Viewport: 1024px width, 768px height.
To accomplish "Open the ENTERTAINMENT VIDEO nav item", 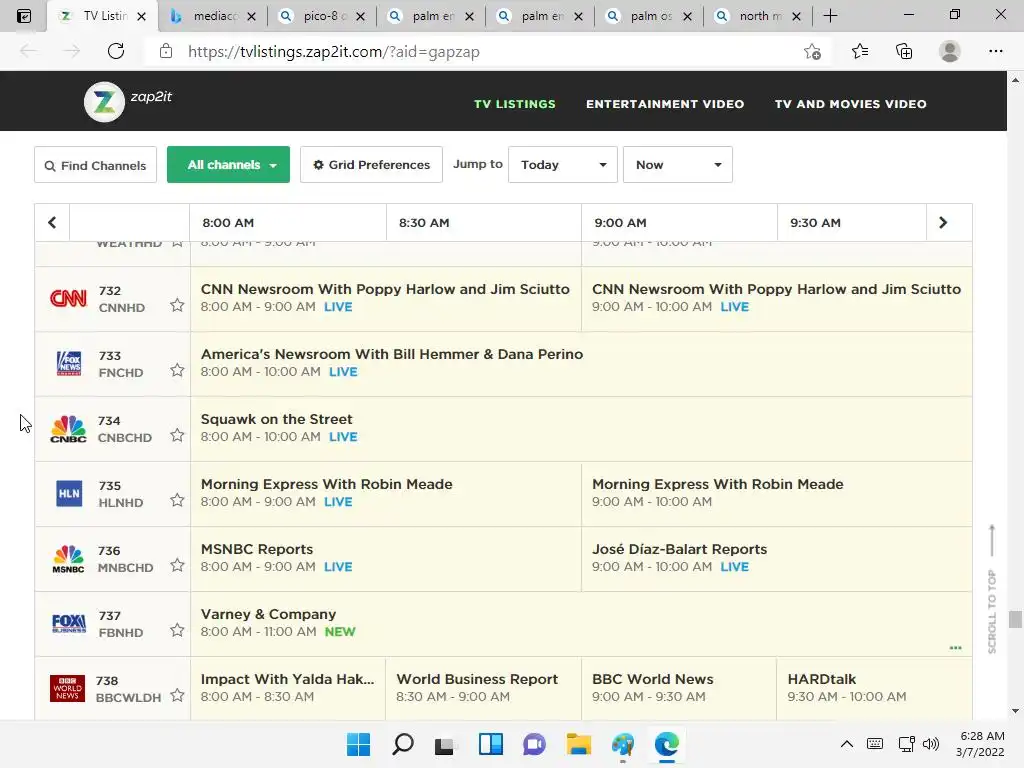I will tap(665, 104).
